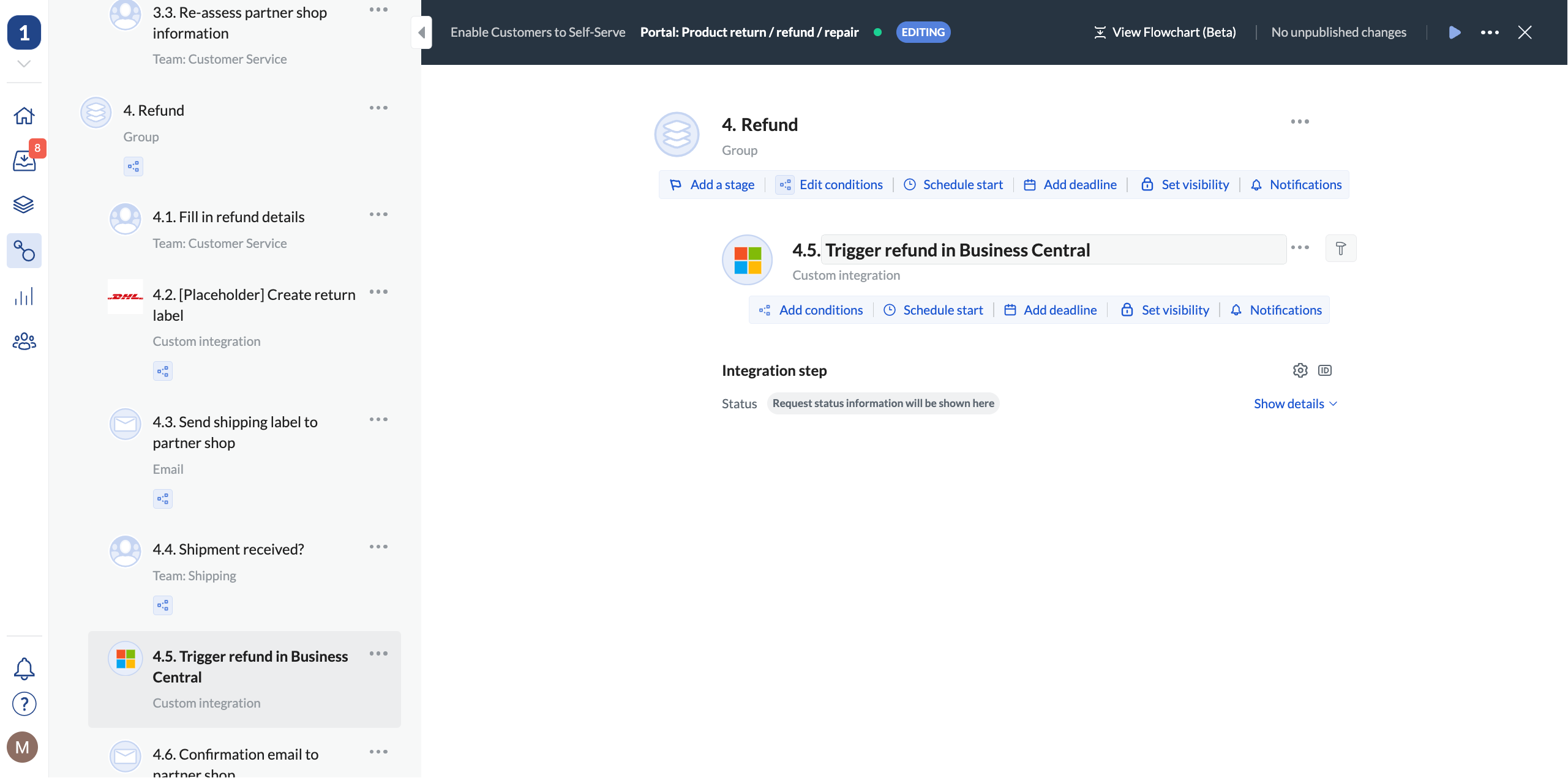Click the collapsed left panel toggle arrow
The image size is (1568, 778).
[x=421, y=32]
